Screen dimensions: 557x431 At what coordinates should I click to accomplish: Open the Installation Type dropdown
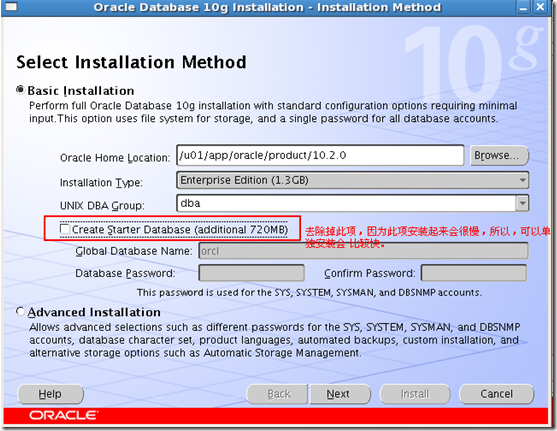point(352,180)
